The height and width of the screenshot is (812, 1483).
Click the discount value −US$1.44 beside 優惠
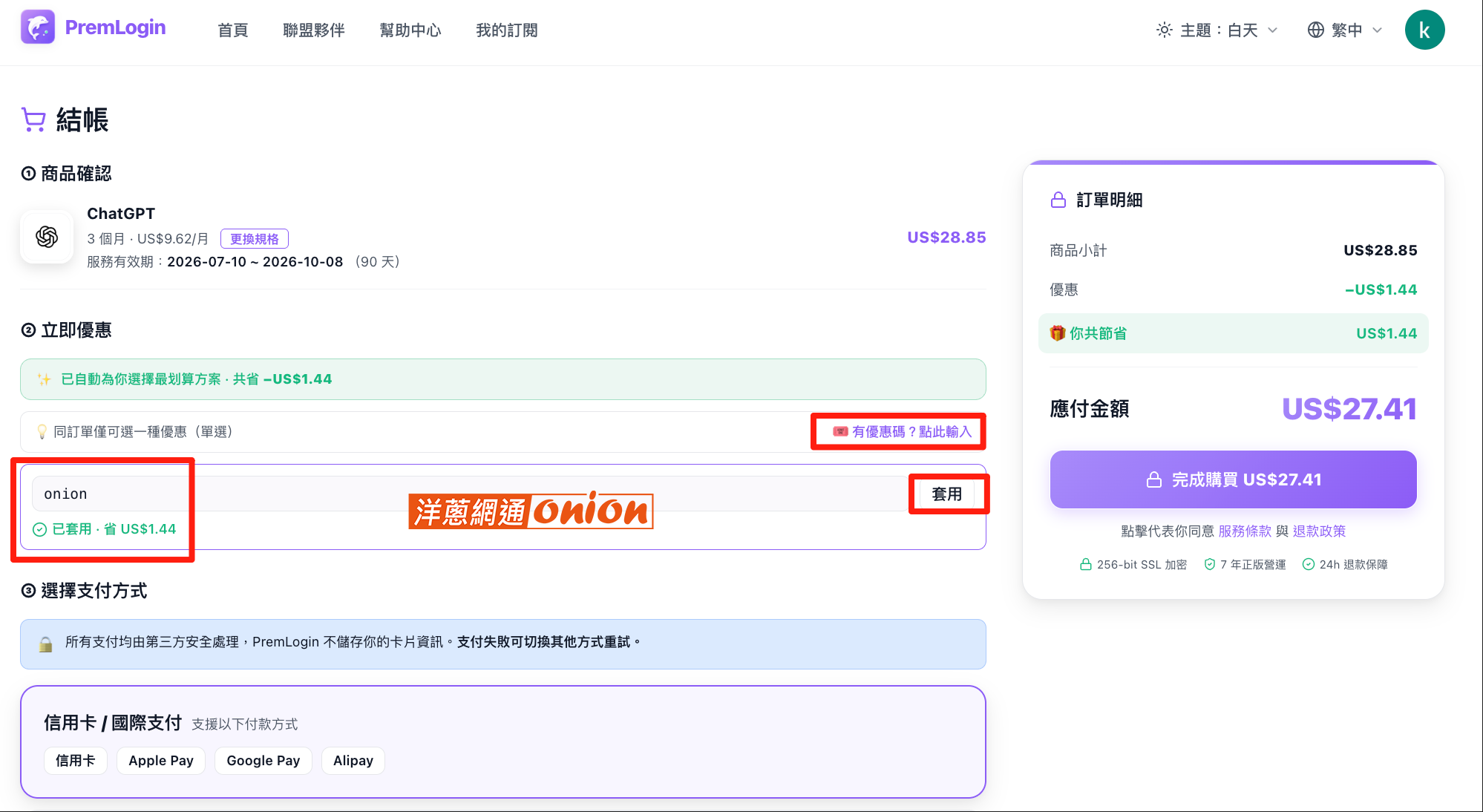[x=1381, y=289]
